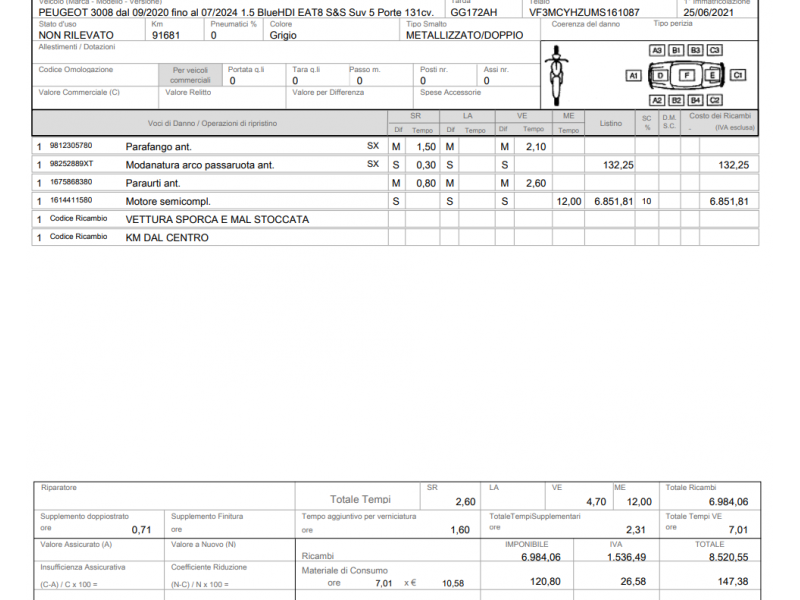800x600 pixels.
Task: Click the Km value 91681
Action: tap(166, 35)
